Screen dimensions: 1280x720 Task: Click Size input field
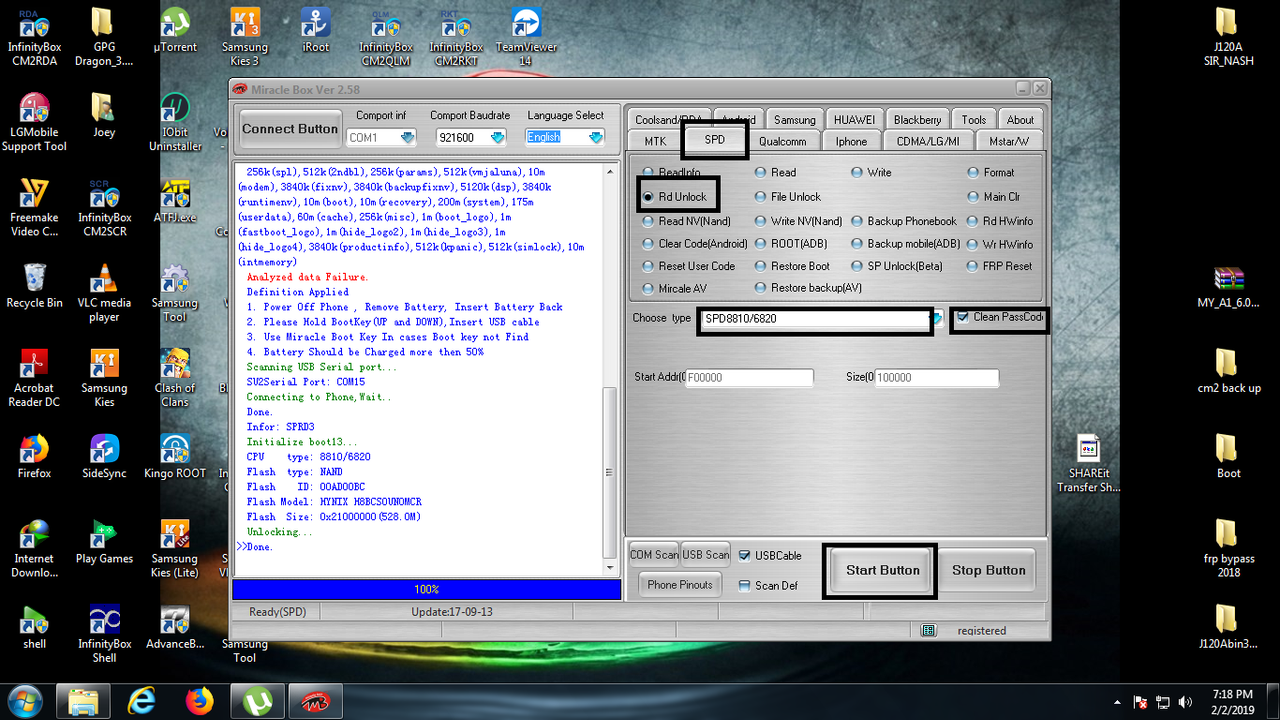(936, 378)
